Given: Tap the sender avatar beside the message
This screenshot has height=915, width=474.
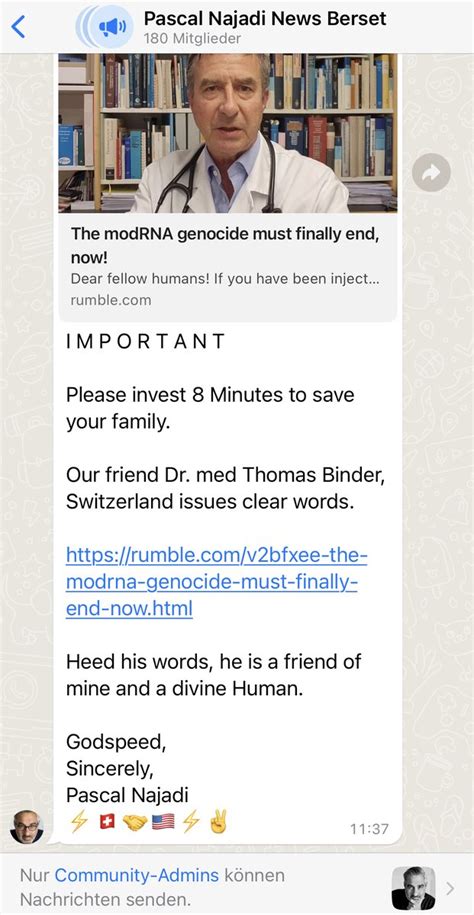Looking at the screenshot, I should [x=27, y=827].
